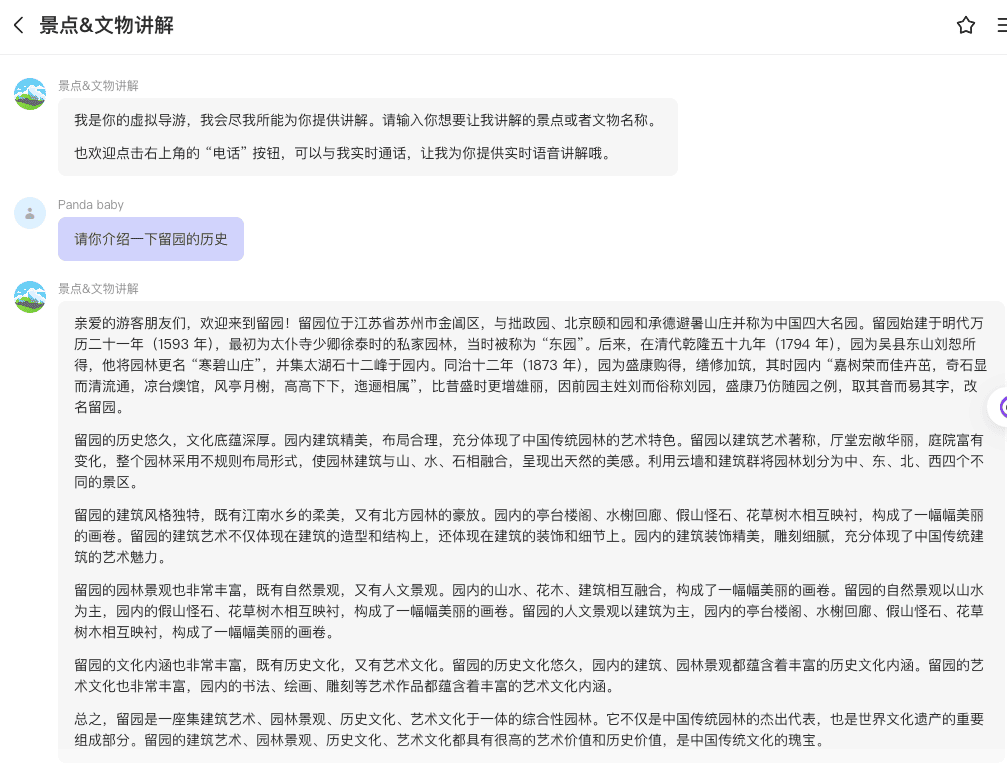The width and height of the screenshot is (1007, 773).
Task: Click the greeting line 我是你的虚拟导游
Action: (x=366, y=120)
